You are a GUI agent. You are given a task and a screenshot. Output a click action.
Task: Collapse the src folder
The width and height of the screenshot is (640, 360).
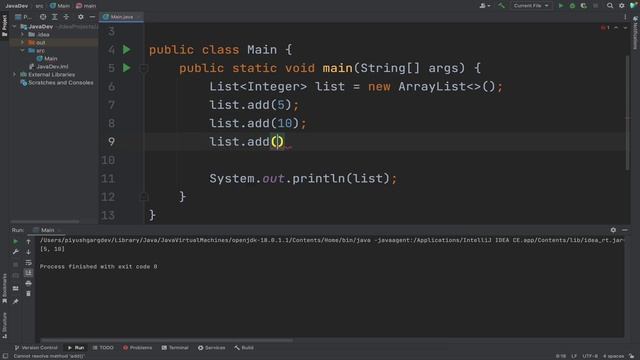tap(23, 51)
